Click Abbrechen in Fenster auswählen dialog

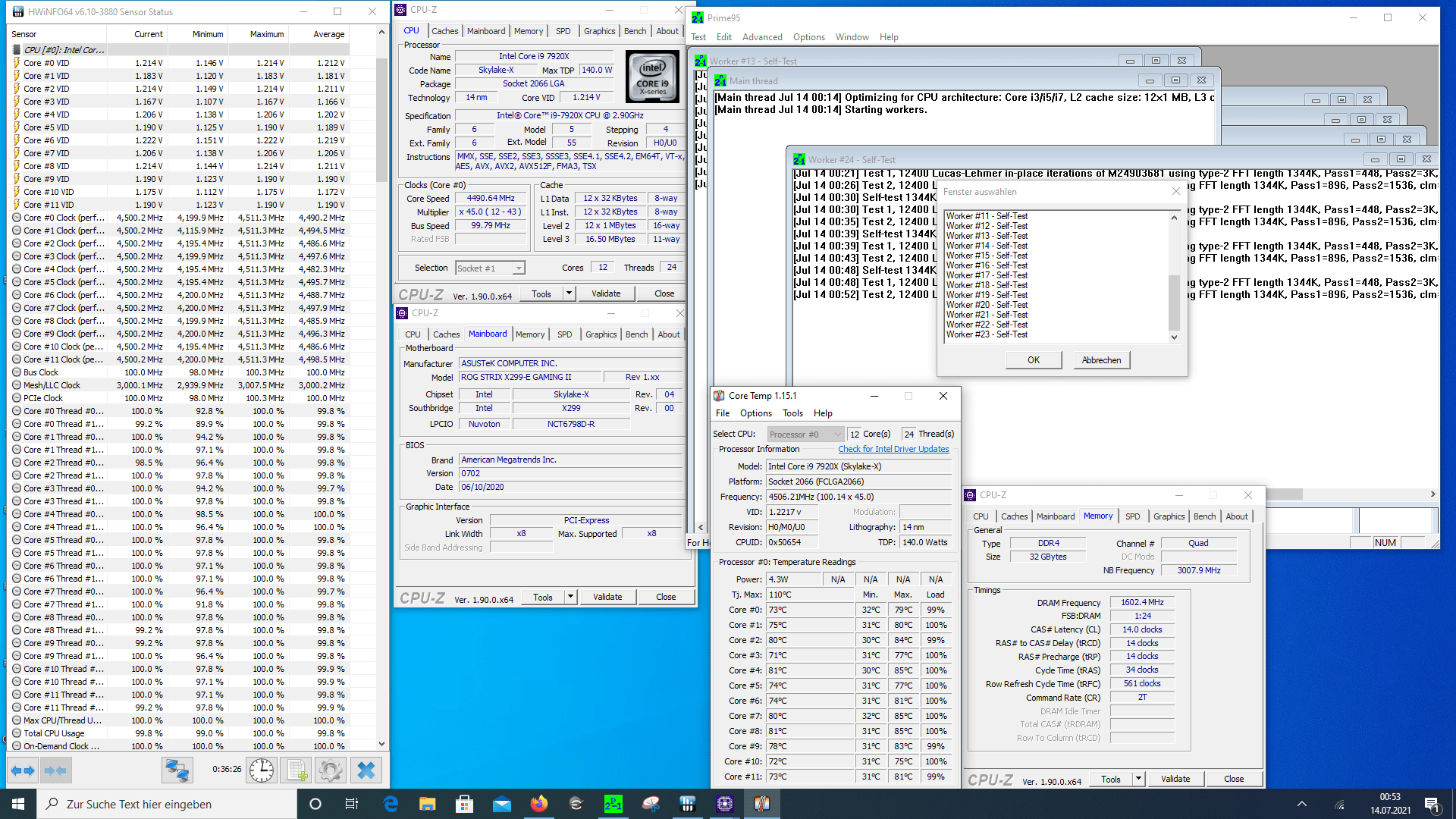point(1101,360)
